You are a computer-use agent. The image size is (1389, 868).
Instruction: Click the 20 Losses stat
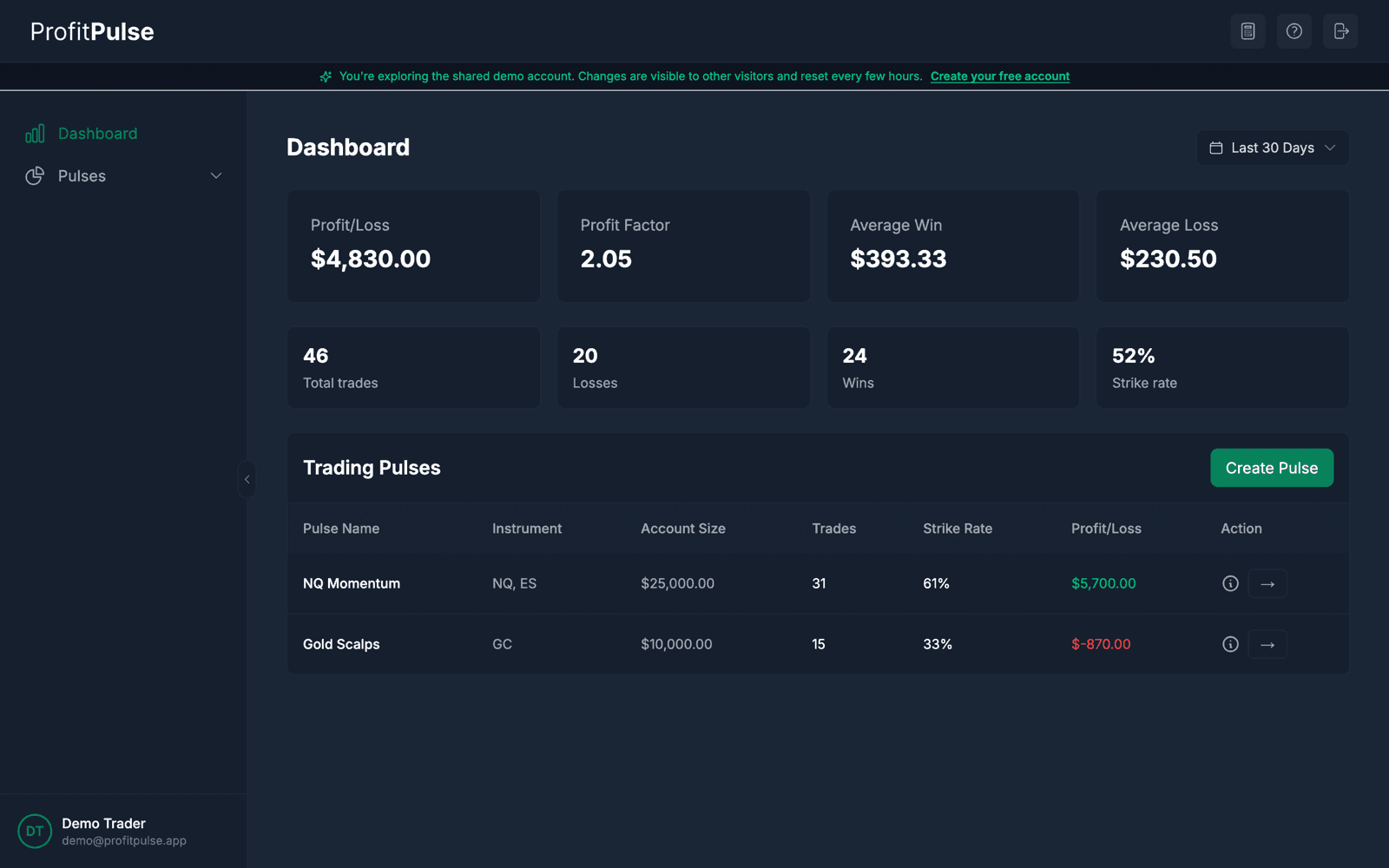click(683, 368)
